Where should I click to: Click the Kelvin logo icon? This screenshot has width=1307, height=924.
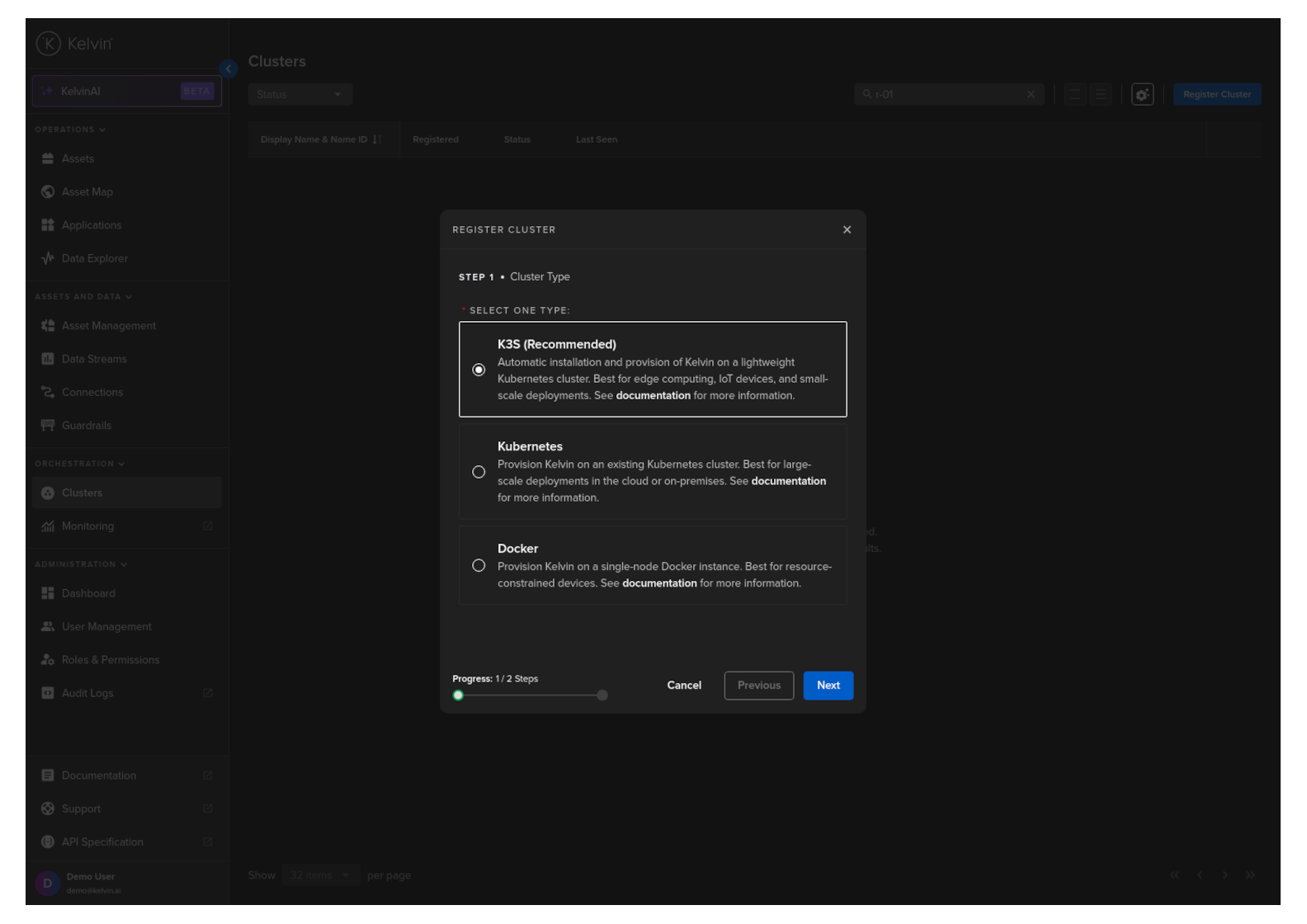(x=49, y=44)
